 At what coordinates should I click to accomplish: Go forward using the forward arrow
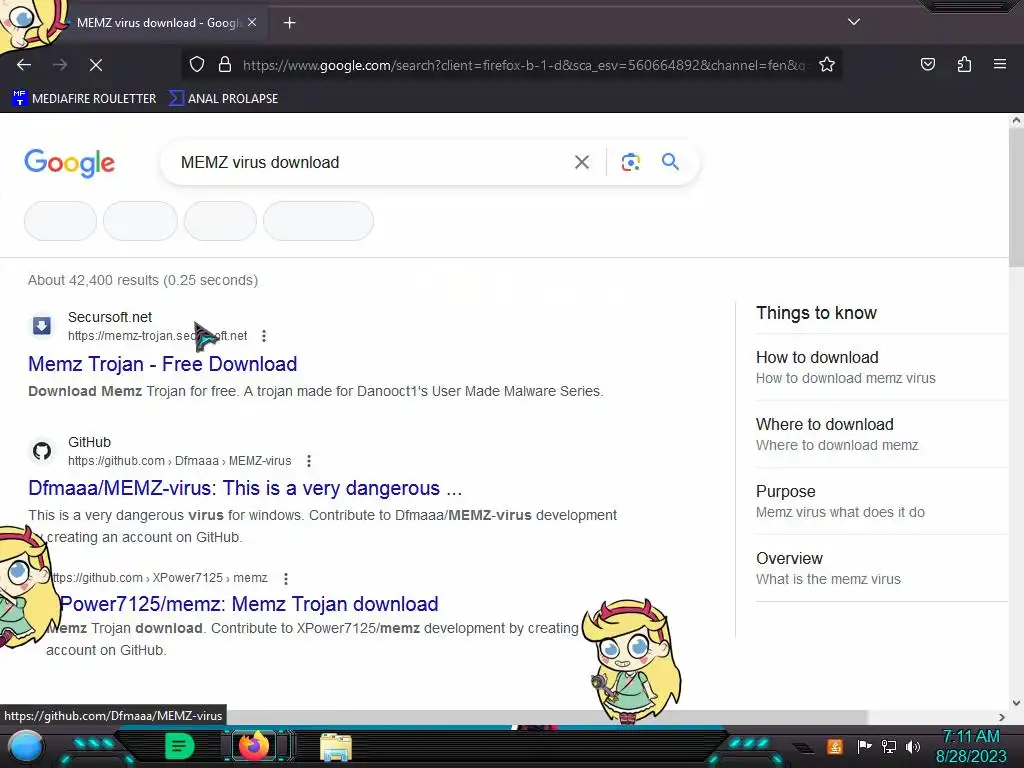coord(60,65)
